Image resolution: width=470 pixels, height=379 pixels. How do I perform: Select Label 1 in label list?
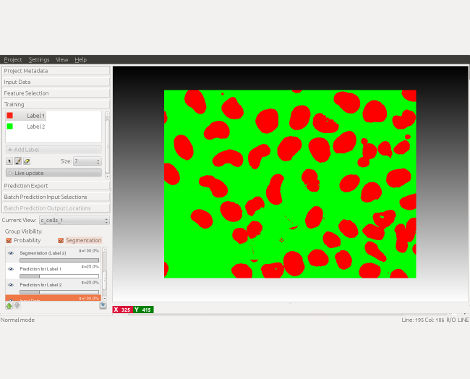click(35, 116)
